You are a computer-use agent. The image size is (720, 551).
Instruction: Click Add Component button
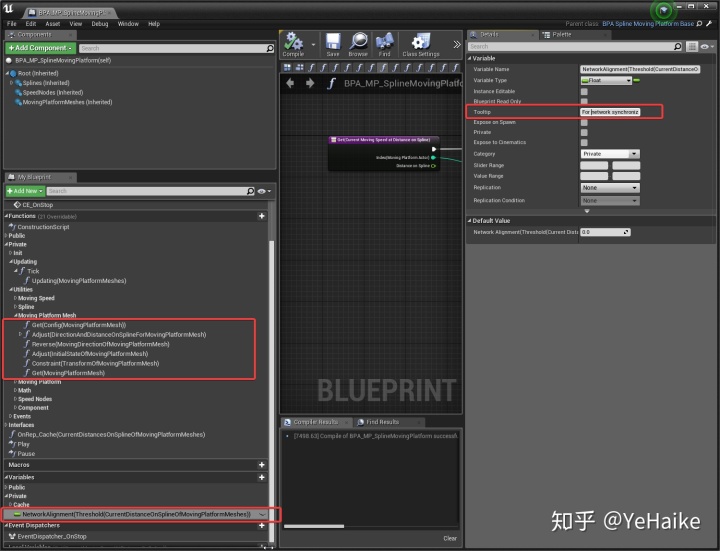tap(40, 48)
